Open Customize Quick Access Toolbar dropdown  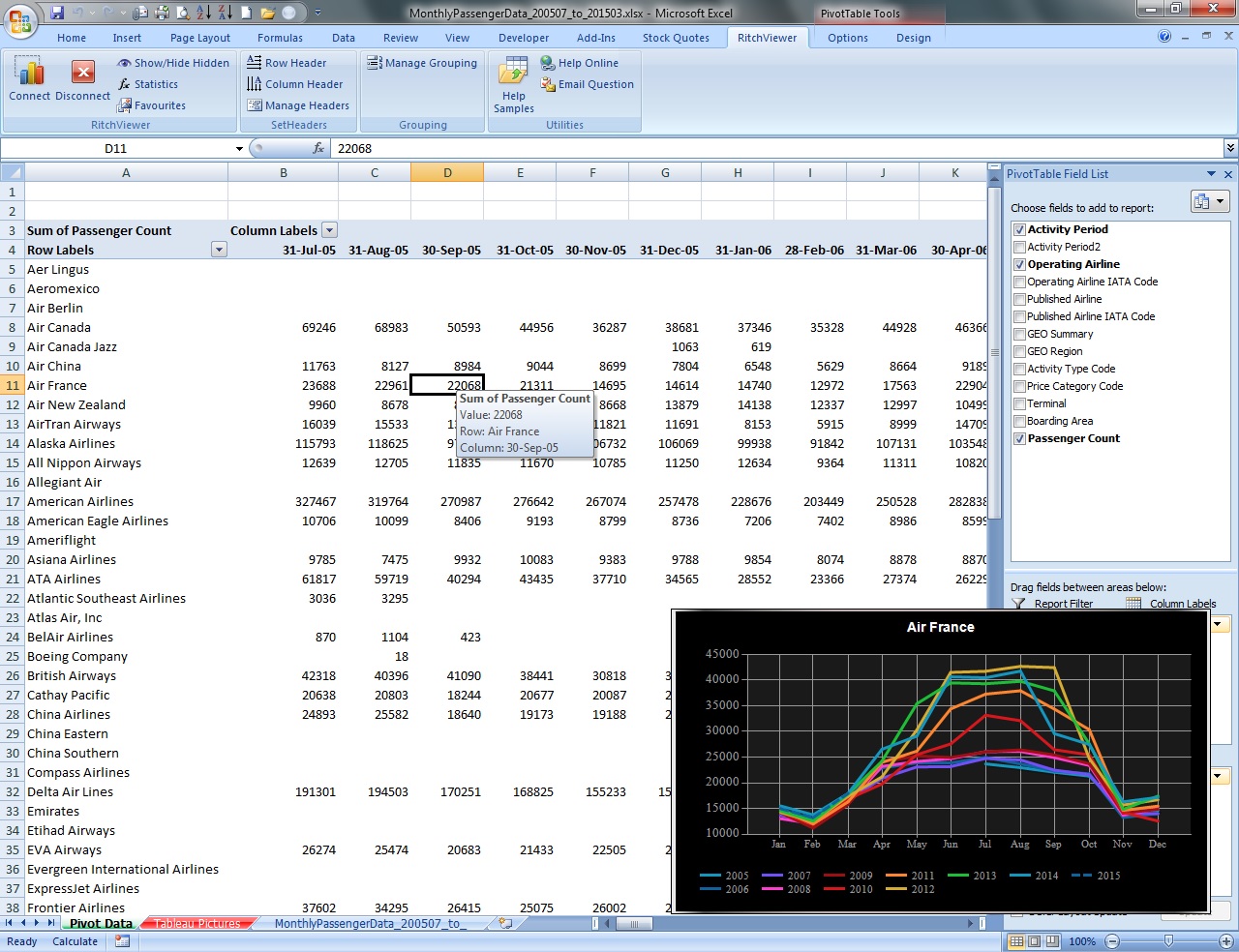[x=317, y=13]
